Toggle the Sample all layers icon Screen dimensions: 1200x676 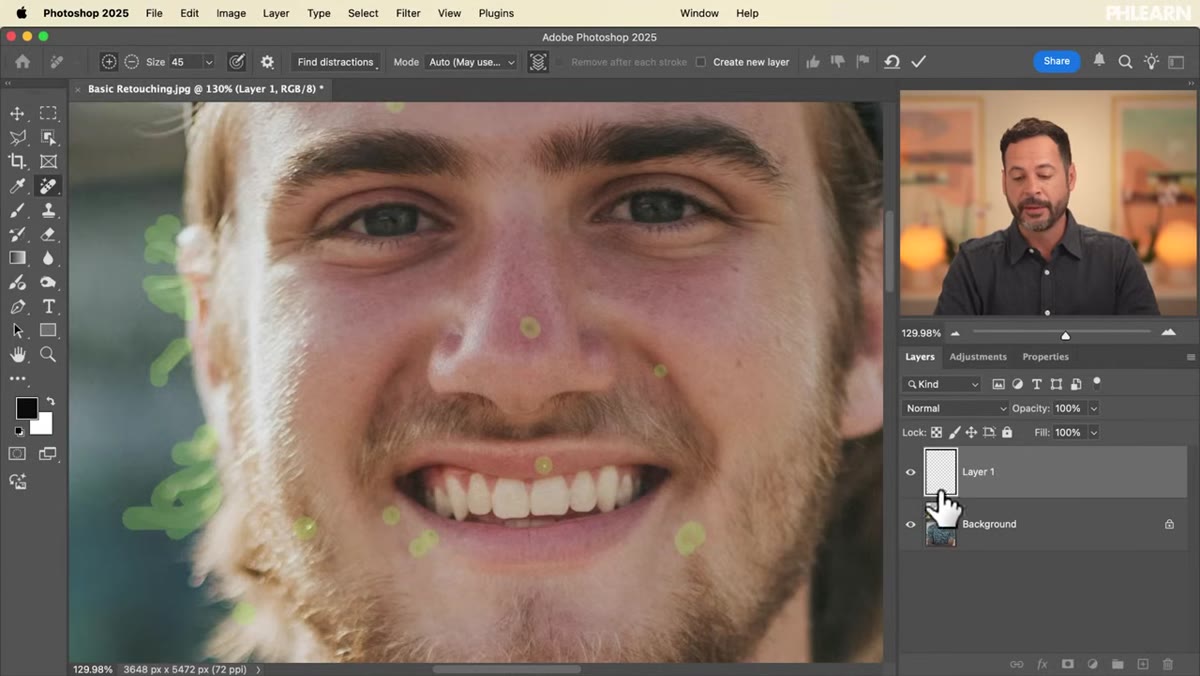coord(538,62)
